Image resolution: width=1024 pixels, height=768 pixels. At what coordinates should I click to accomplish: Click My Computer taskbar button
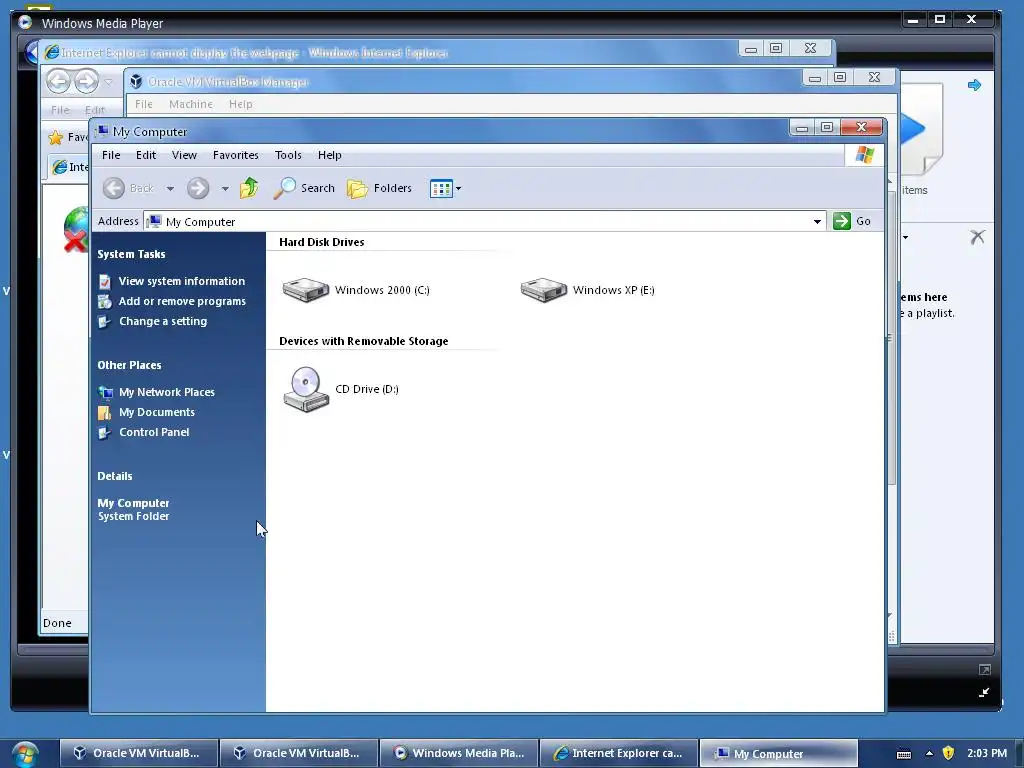point(778,753)
